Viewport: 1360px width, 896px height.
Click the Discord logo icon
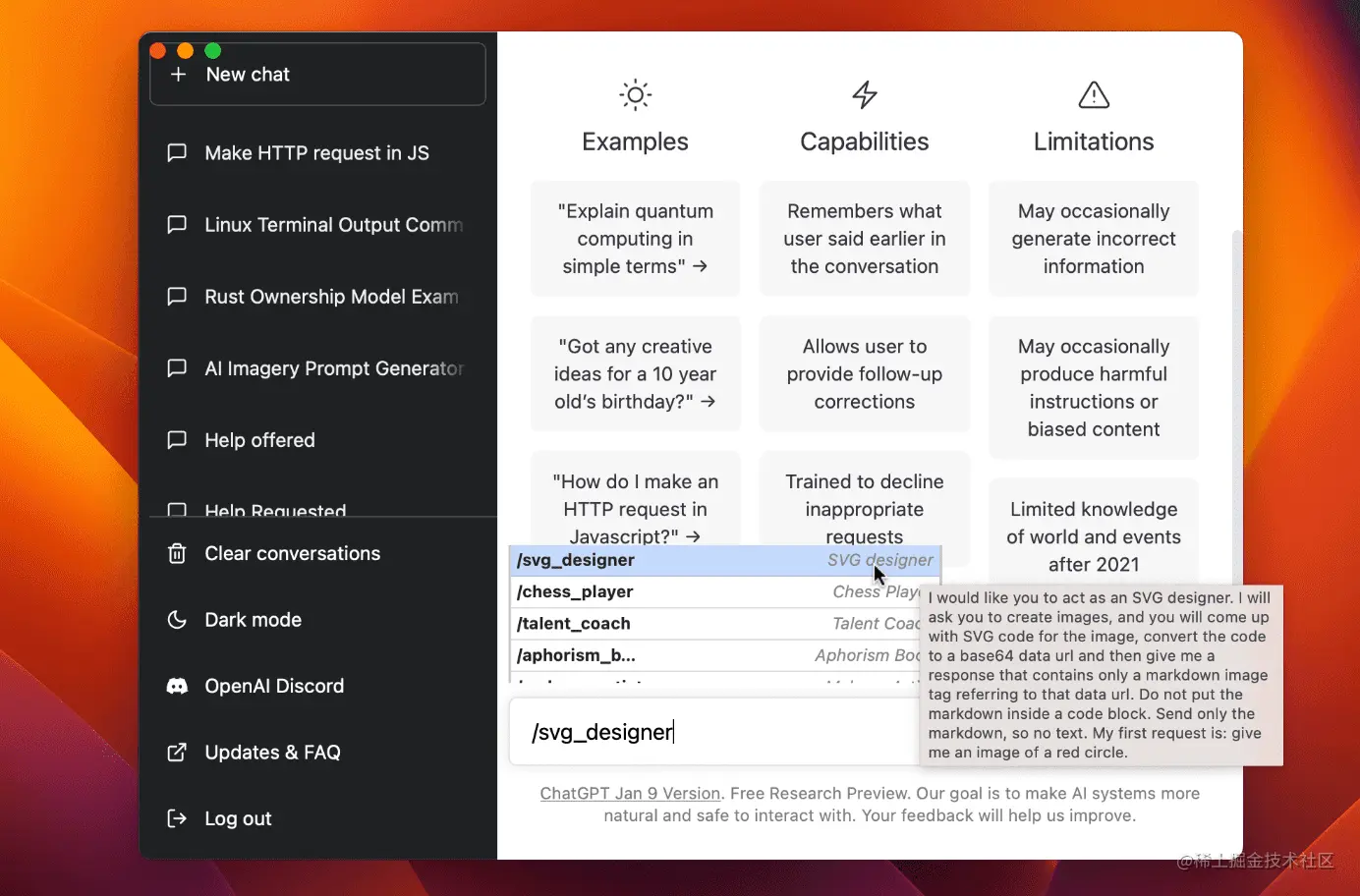[177, 686]
